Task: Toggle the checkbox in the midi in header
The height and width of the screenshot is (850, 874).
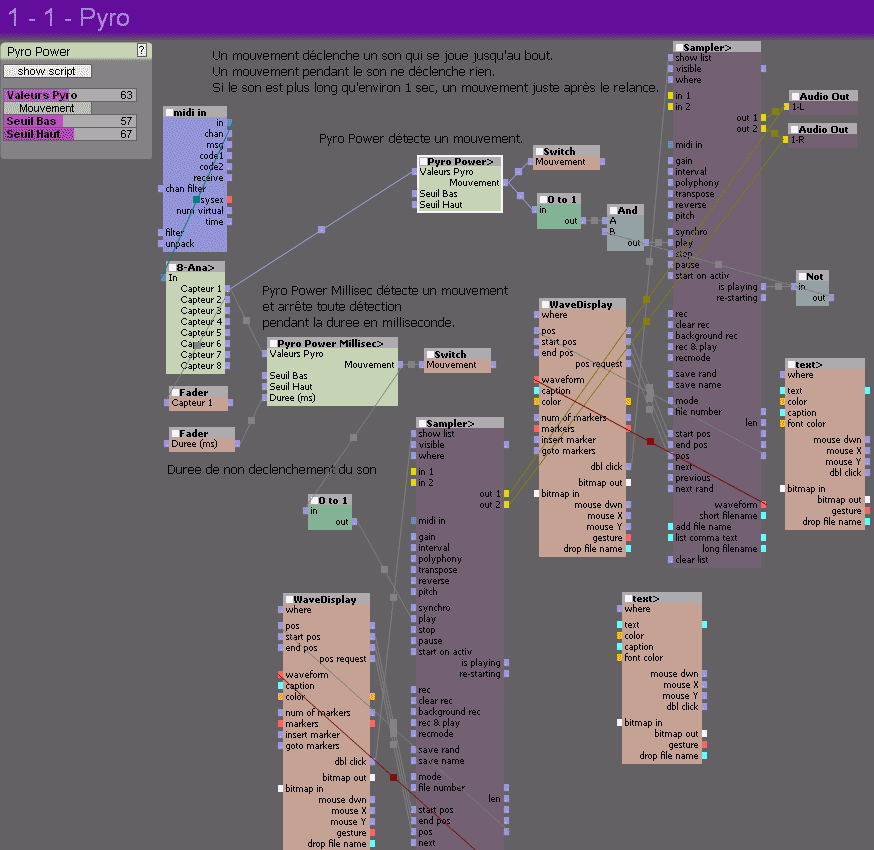Action: point(169,112)
